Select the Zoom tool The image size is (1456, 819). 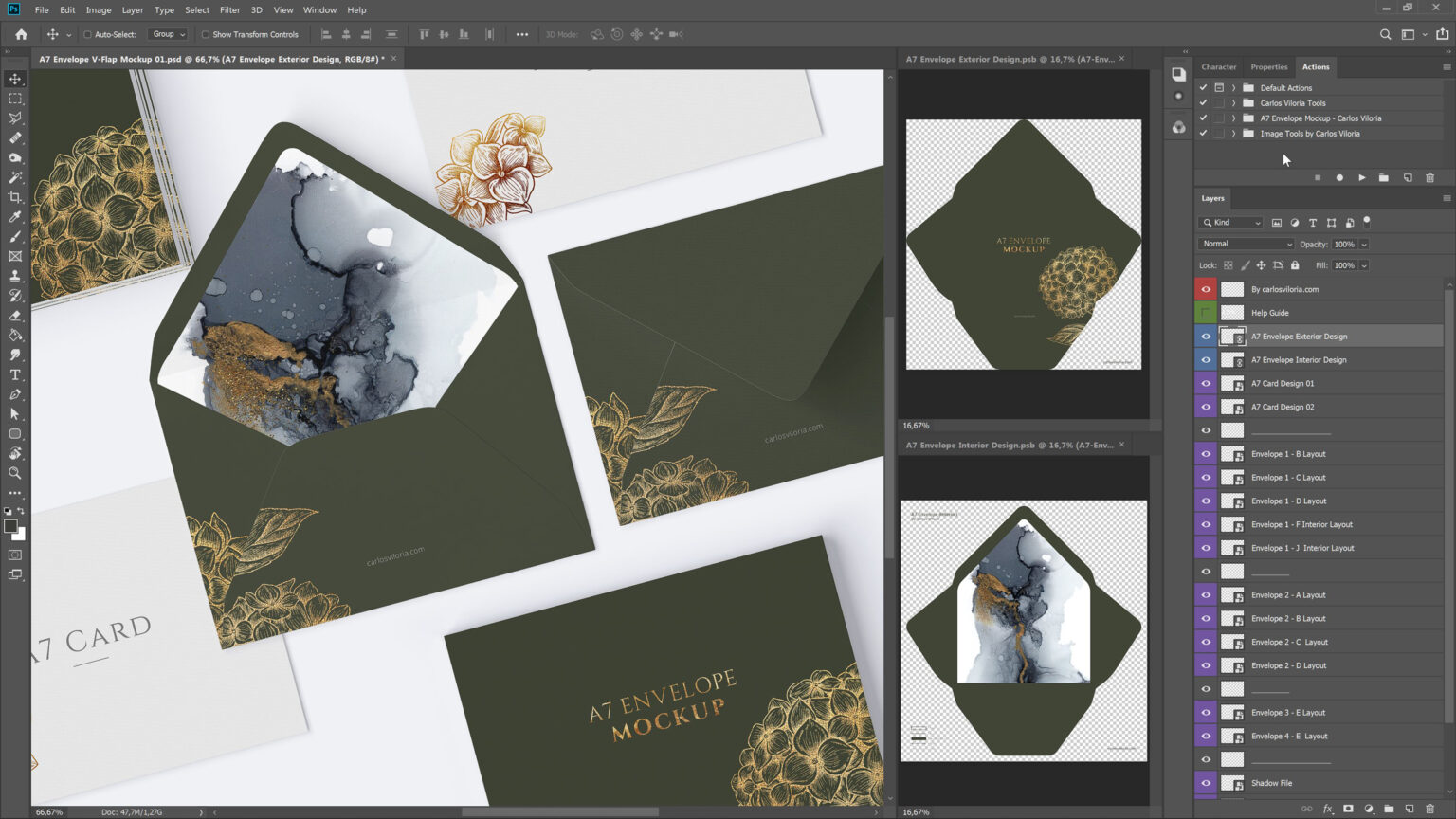(14, 474)
